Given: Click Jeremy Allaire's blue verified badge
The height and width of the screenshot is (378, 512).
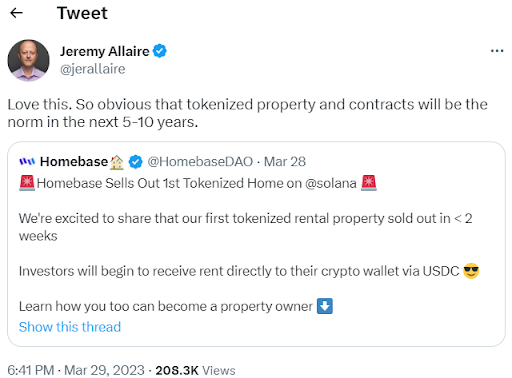Looking at the screenshot, I should click(x=160, y=51).
